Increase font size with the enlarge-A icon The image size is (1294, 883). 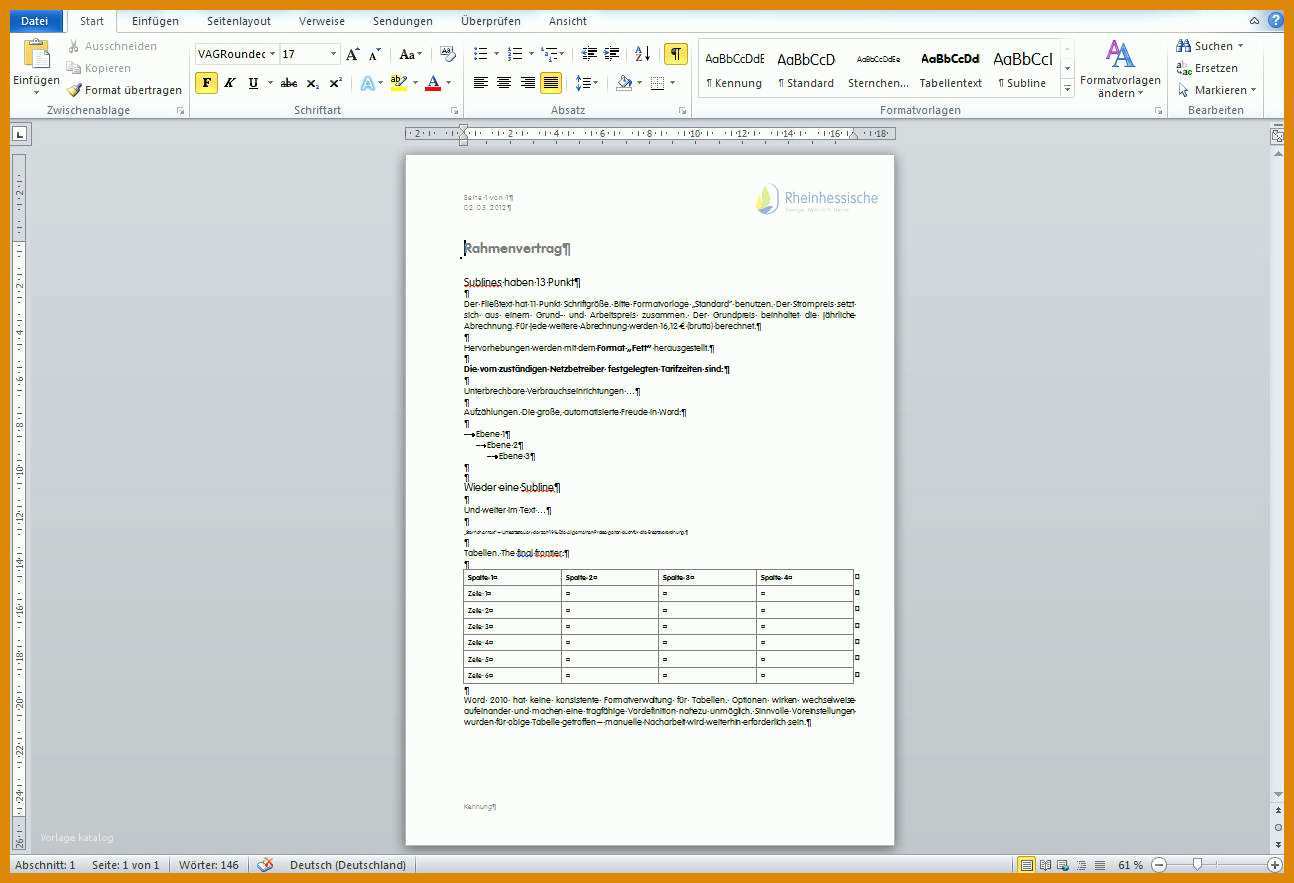click(352, 54)
